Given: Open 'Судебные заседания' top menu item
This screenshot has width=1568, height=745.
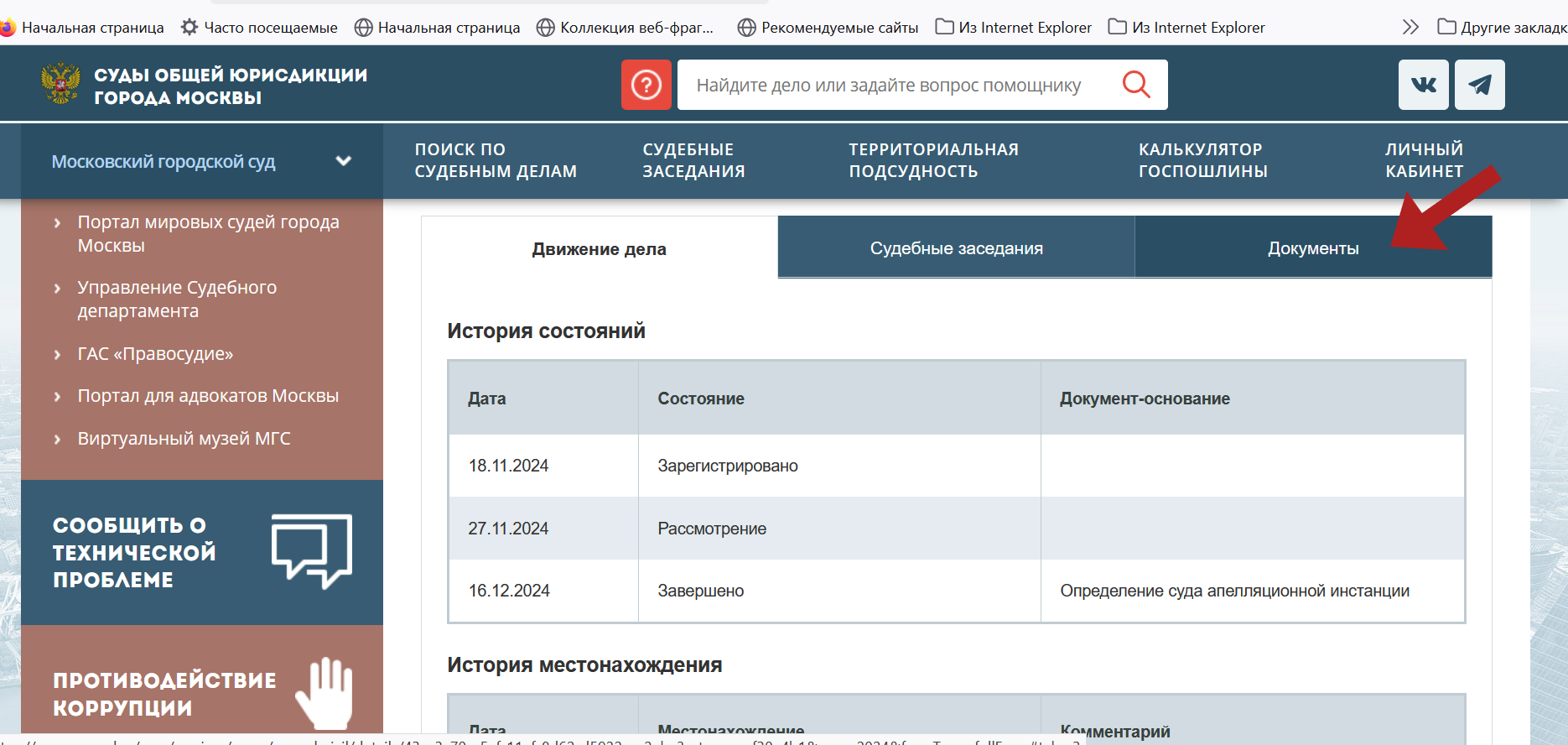Looking at the screenshot, I should pos(693,160).
